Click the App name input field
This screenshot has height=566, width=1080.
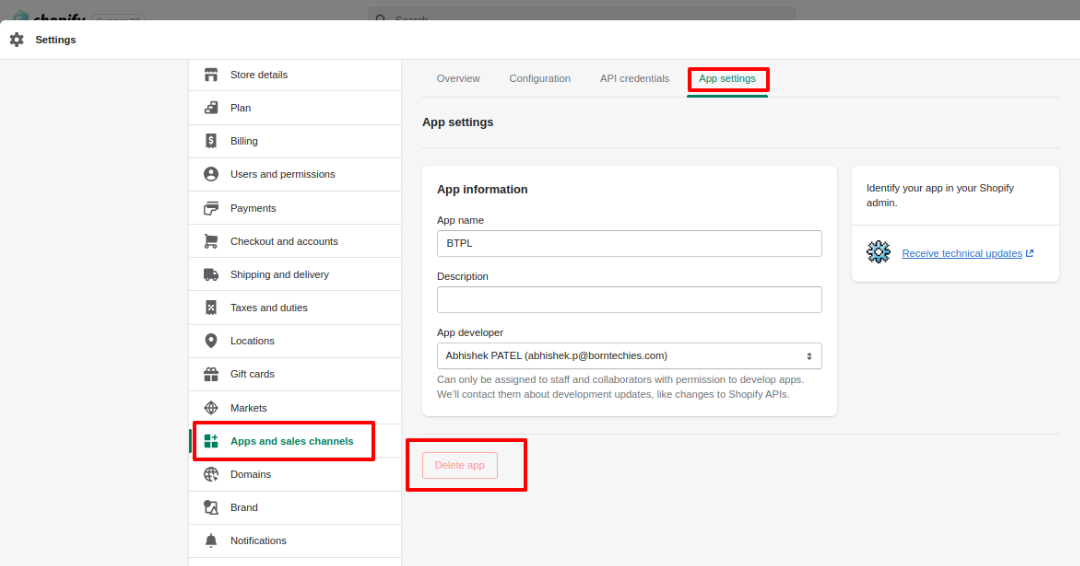coord(629,243)
